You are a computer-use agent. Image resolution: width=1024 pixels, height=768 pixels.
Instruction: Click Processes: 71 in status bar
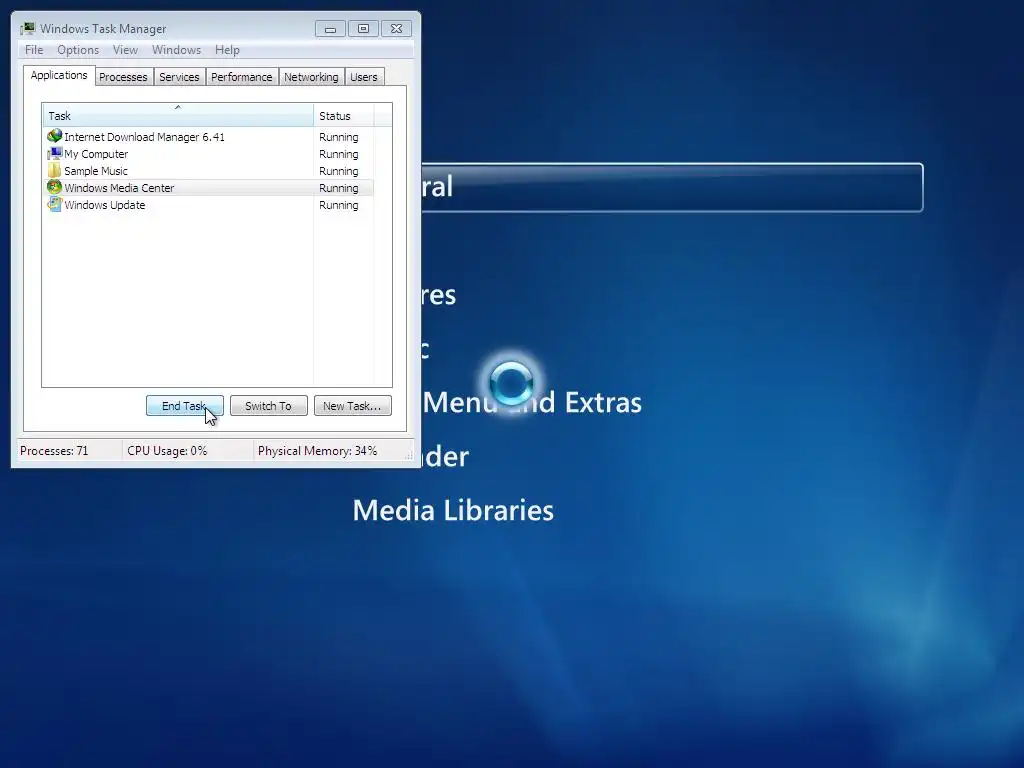[x=54, y=451]
